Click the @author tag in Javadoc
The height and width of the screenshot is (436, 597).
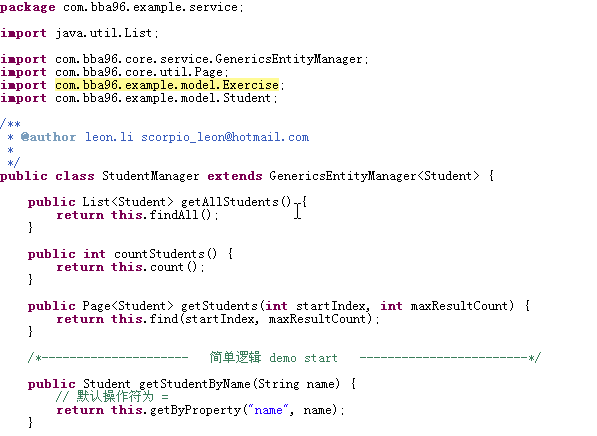48,137
